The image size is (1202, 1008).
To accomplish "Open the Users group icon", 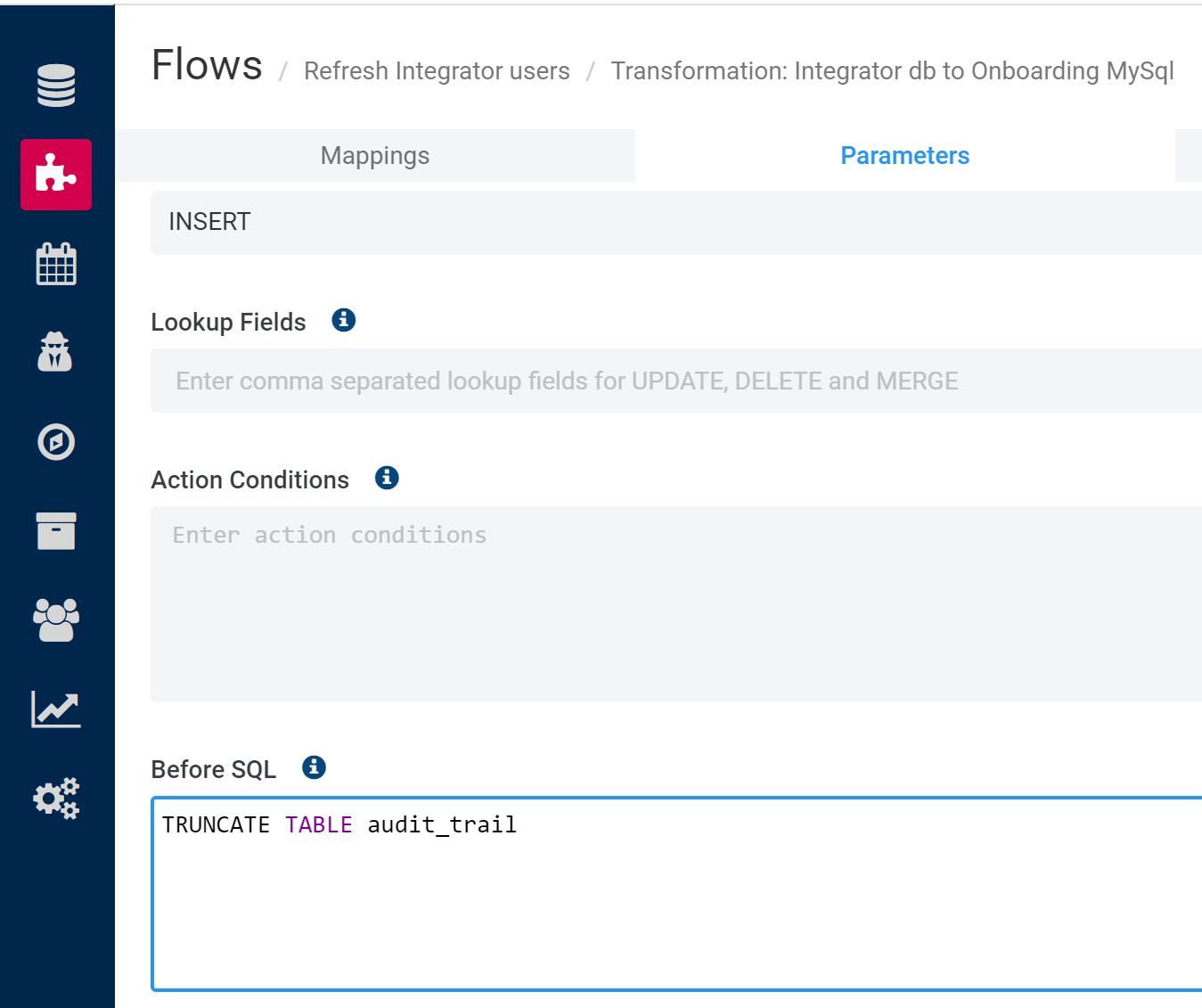I will [x=56, y=620].
